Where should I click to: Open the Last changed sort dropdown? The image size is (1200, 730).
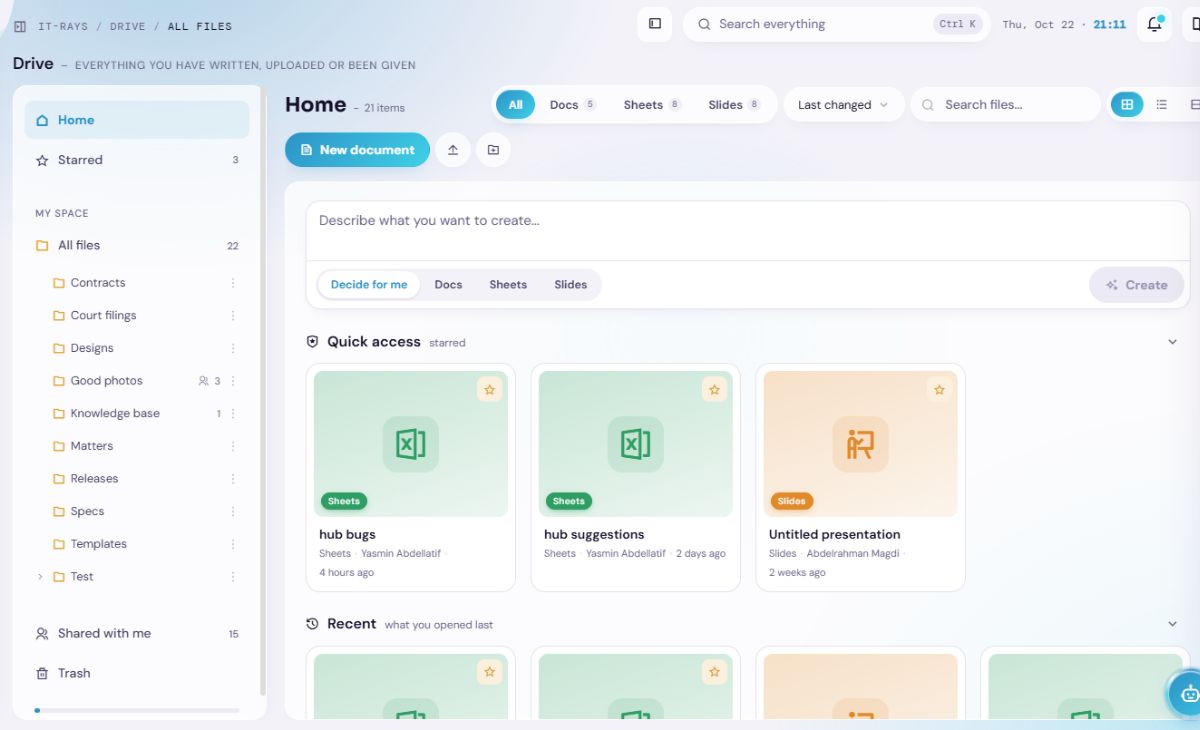pyautogui.click(x=843, y=105)
